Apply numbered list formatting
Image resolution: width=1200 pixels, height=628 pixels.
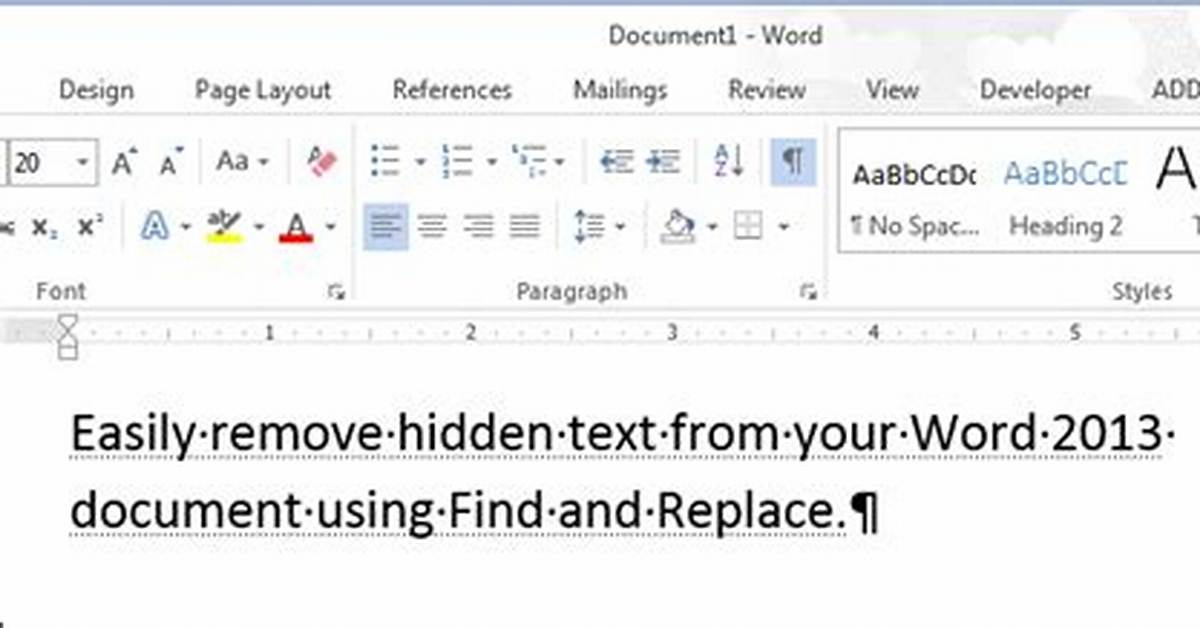click(457, 161)
